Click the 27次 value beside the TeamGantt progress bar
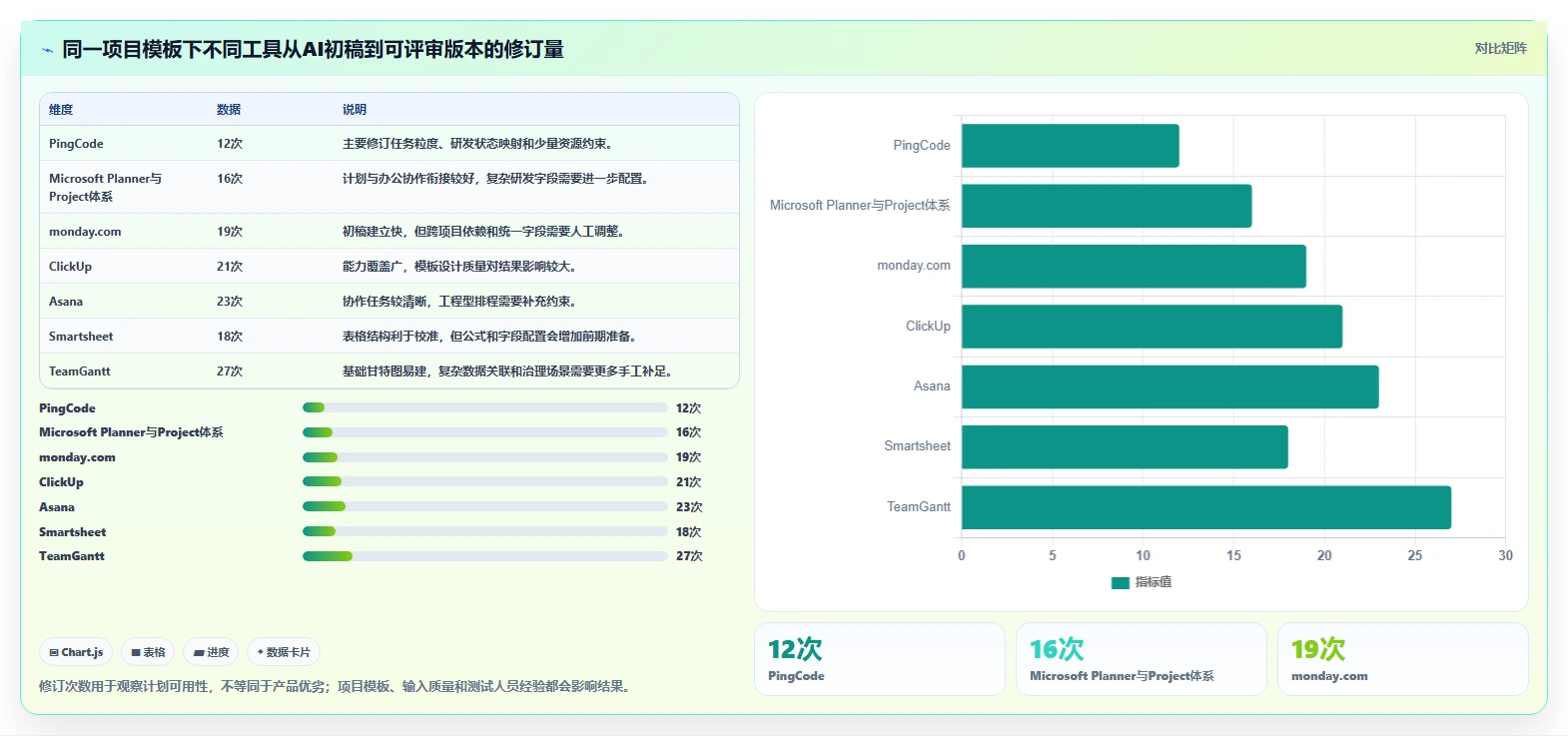1568x736 pixels. tap(689, 556)
